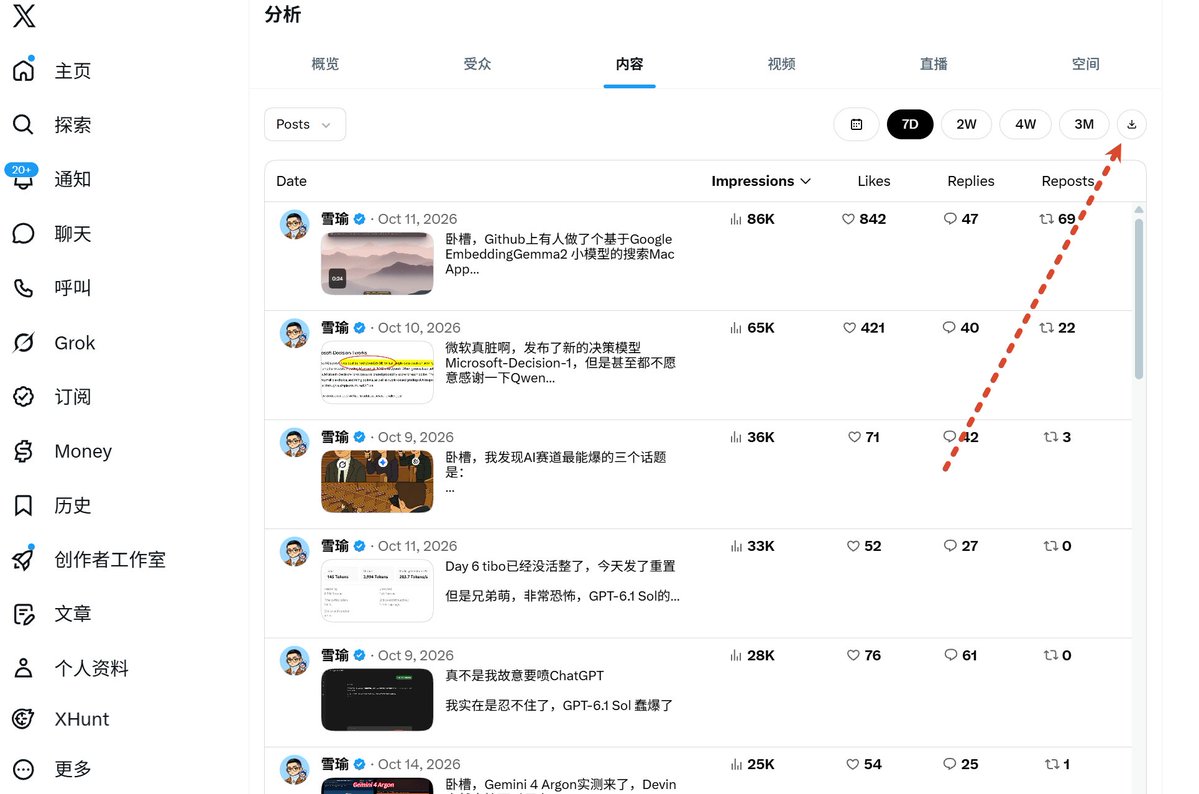Click the Date column header

(291, 181)
